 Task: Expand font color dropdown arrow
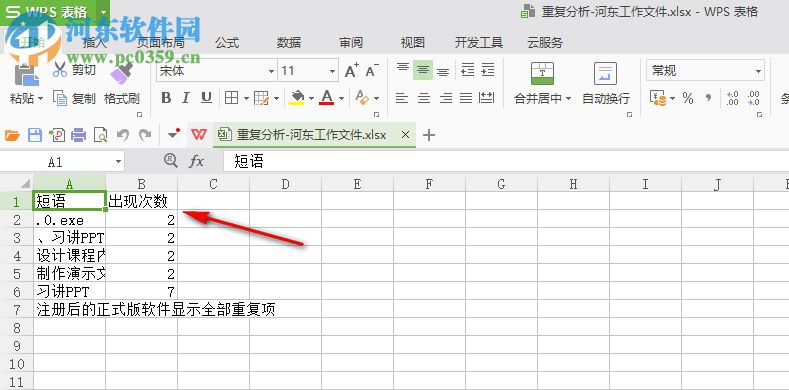point(341,98)
